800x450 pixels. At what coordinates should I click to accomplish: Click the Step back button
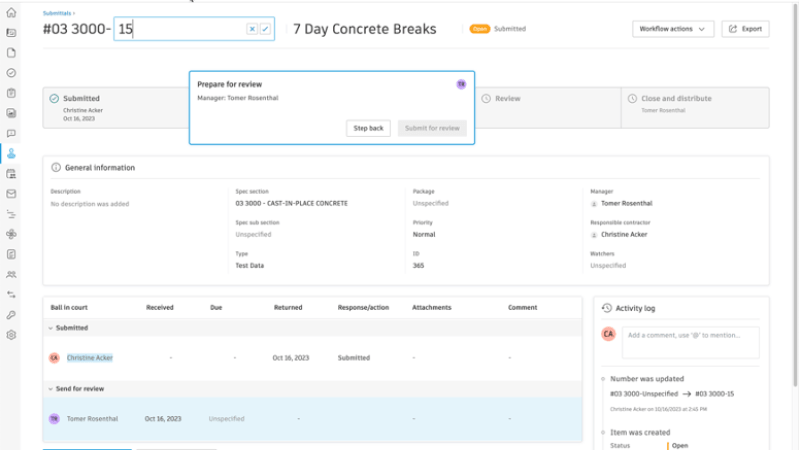click(369, 128)
